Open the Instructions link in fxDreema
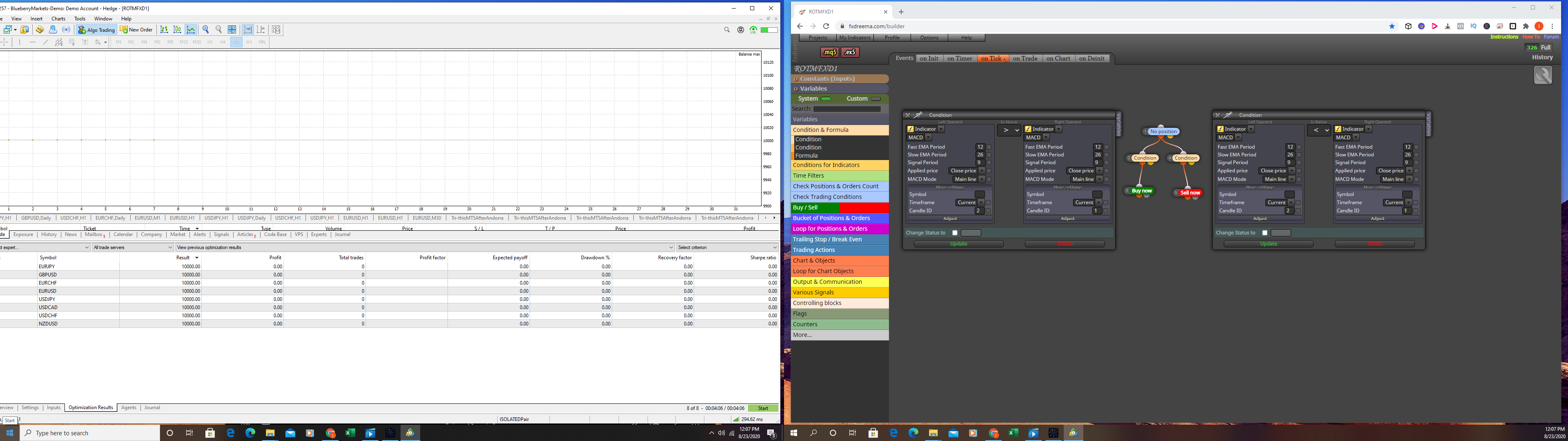1568x441 pixels. click(x=1504, y=37)
